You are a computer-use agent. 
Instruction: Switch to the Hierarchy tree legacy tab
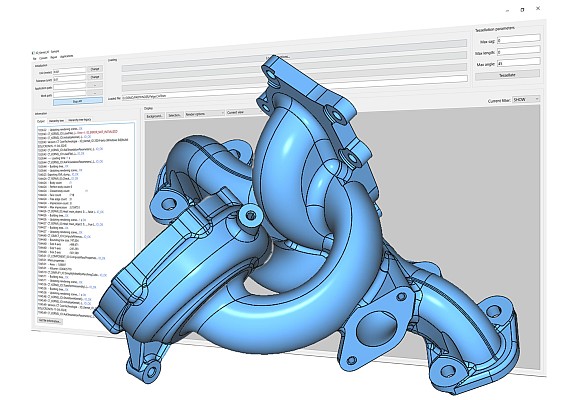point(80,120)
